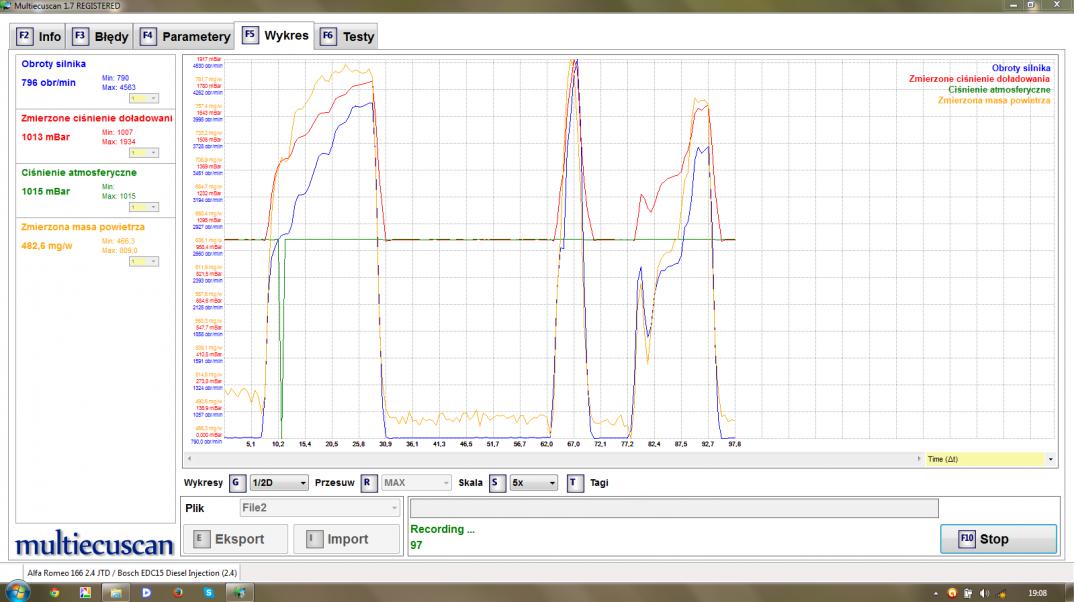Image resolution: width=1074 pixels, height=602 pixels.
Task: Click the G key icon beside Wykresy
Action: coord(237,483)
